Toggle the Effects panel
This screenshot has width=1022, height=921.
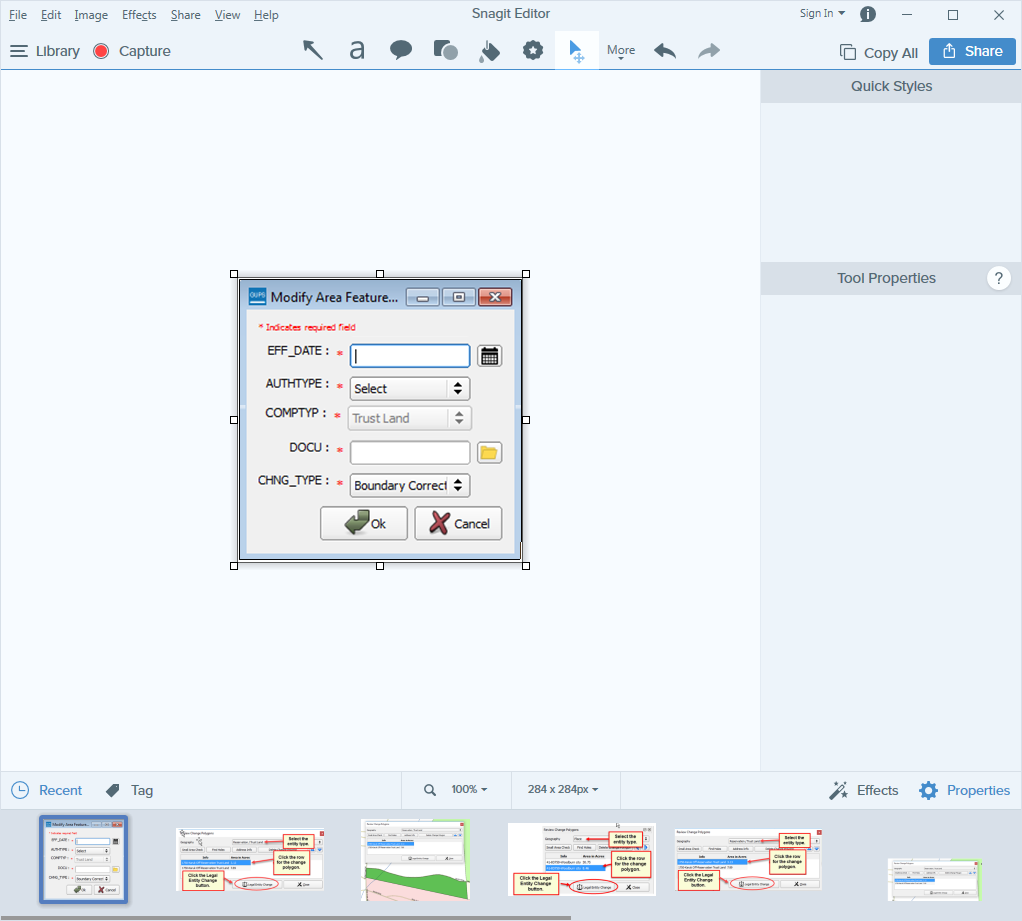[x=864, y=790]
